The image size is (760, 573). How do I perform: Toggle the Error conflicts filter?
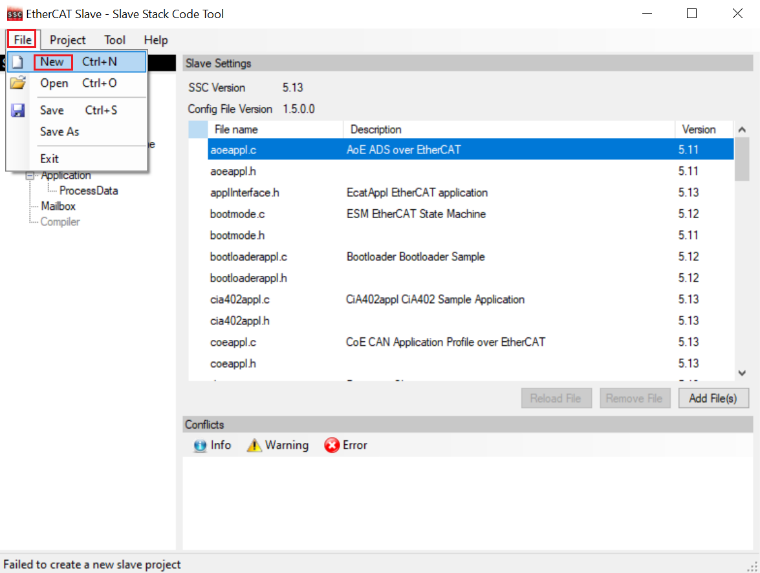pyautogui.click(x=346, y=445)
